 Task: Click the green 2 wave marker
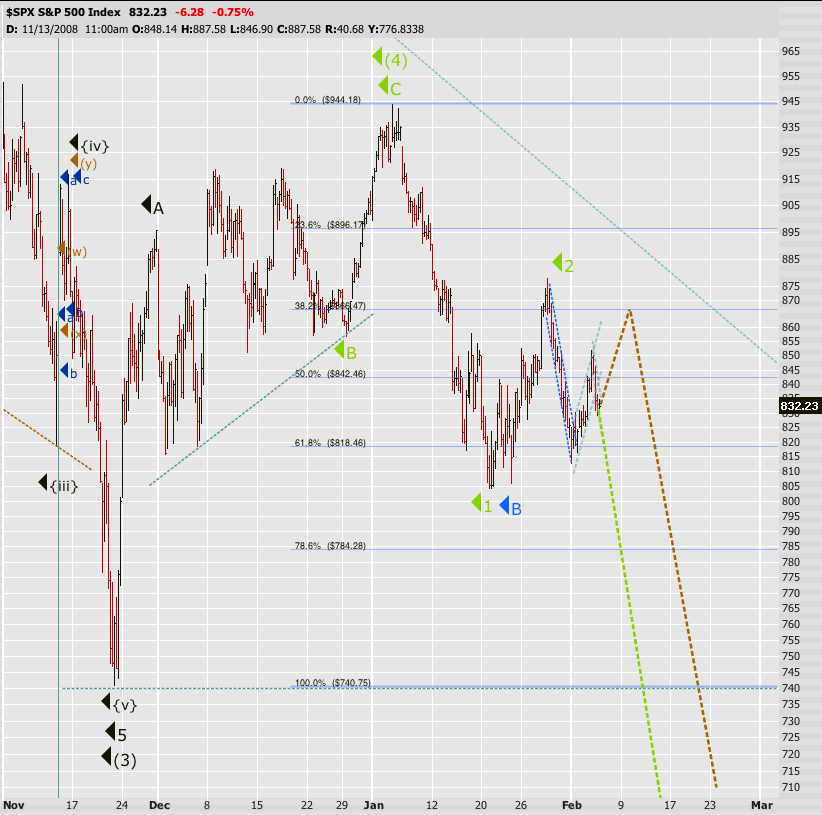(x=564, y=264)
